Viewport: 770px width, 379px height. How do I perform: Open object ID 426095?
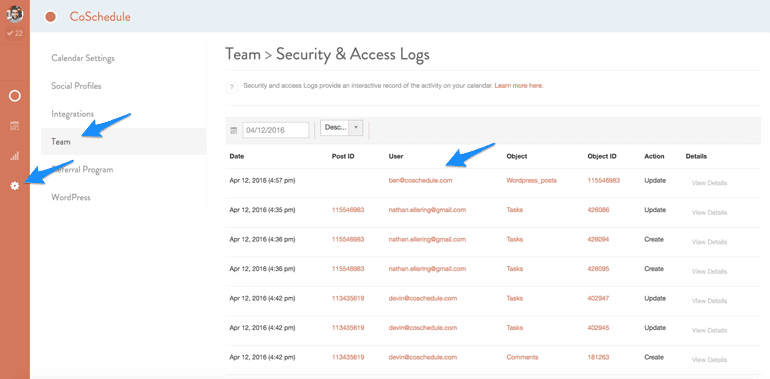tap(598, 269)
